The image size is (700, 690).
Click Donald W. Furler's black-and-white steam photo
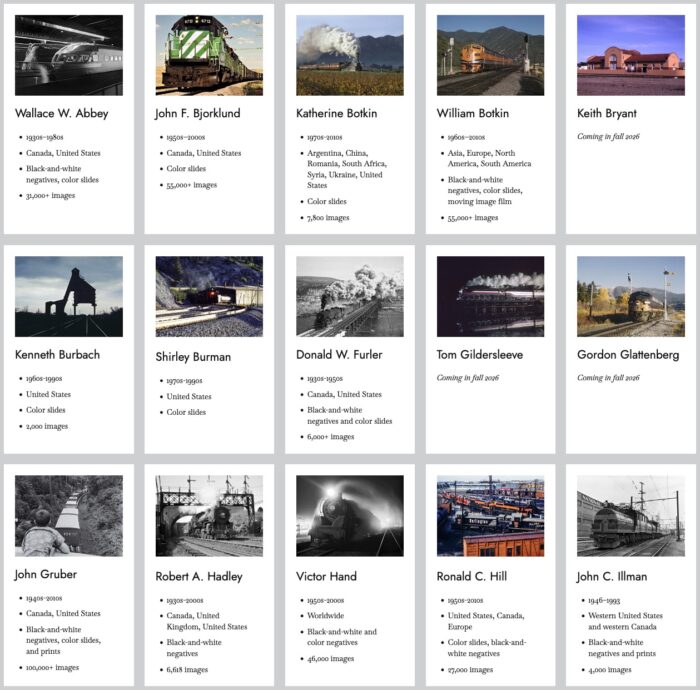coord(350,296)
